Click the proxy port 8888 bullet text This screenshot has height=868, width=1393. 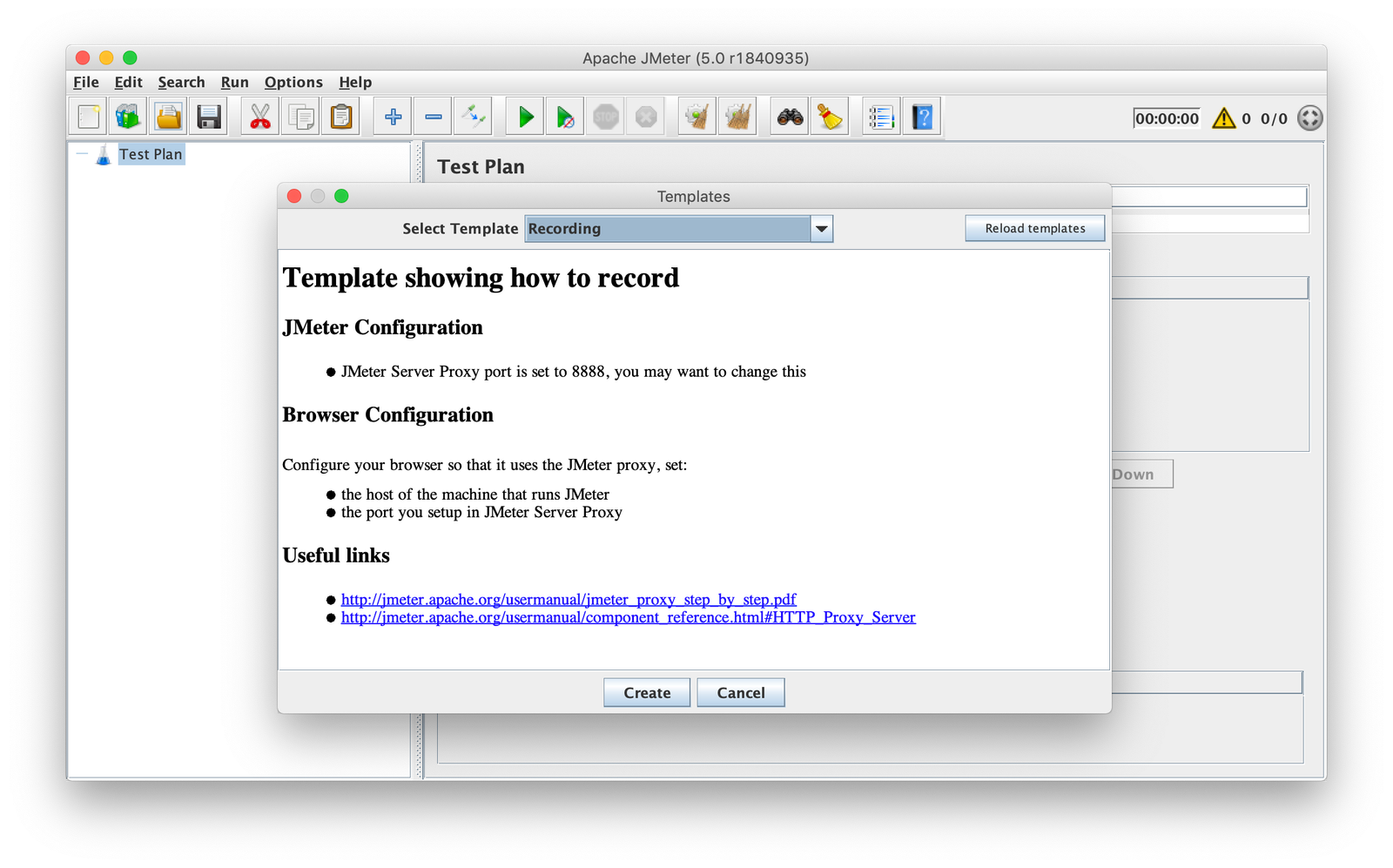[x=574, y=372]
